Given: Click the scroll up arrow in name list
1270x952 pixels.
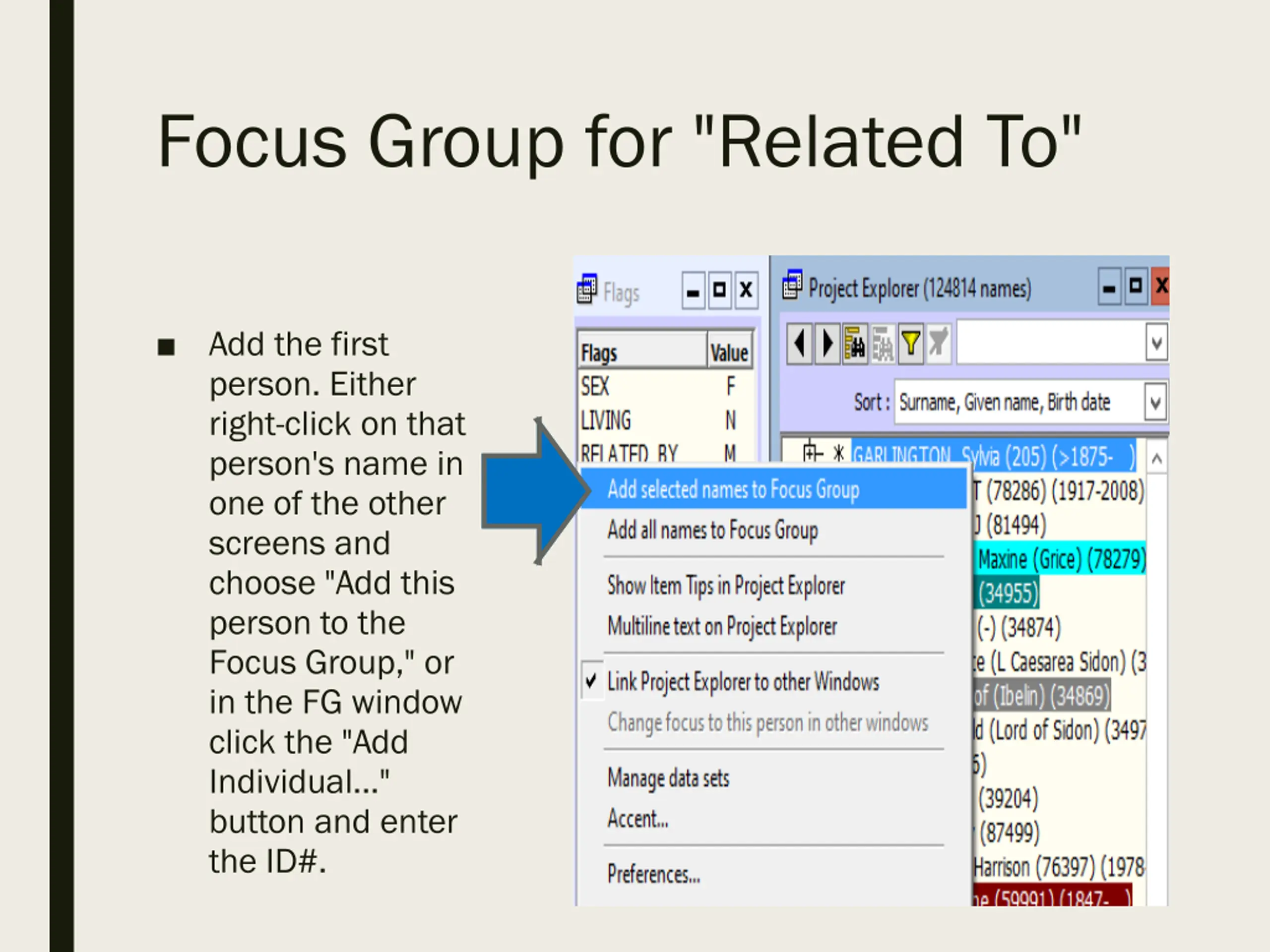Looking at the screenshot, I should (x=1157, y=459).
